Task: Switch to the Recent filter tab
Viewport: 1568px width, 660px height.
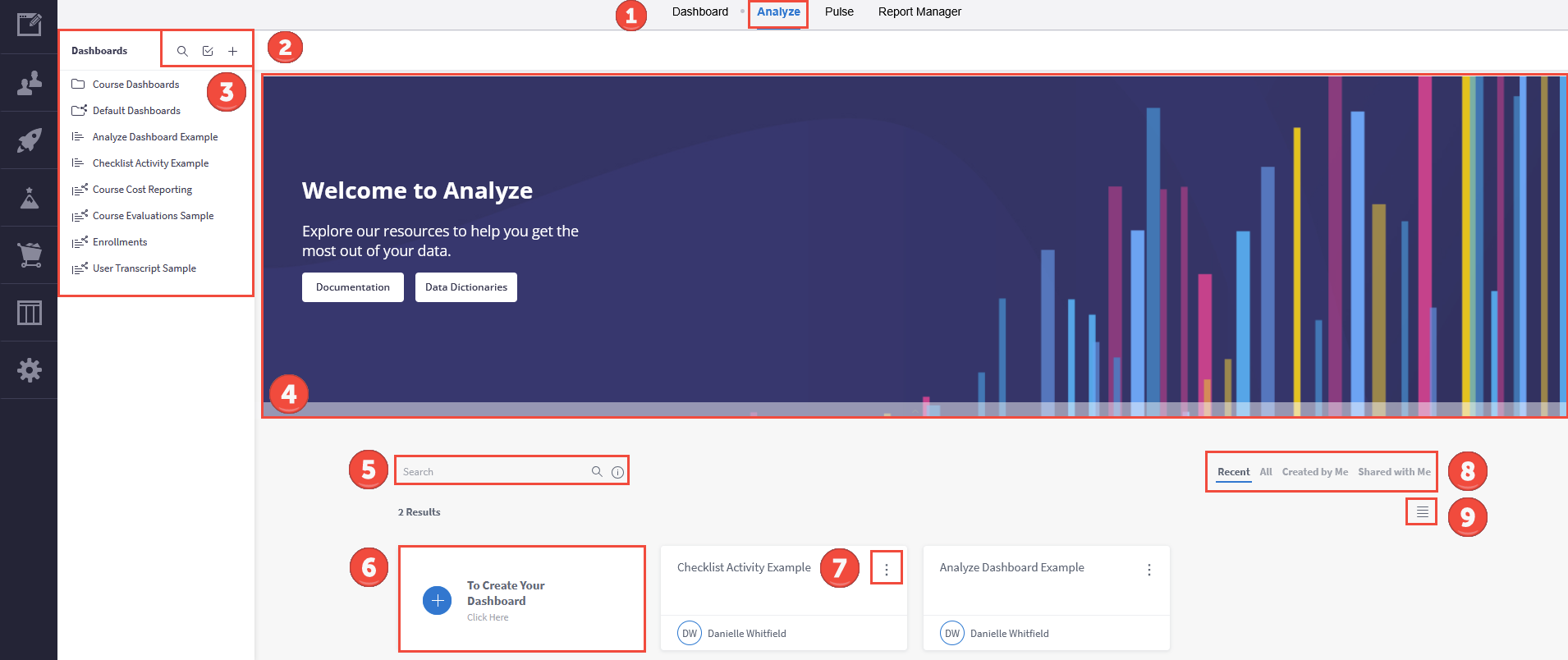Action: pos(1233,472)
